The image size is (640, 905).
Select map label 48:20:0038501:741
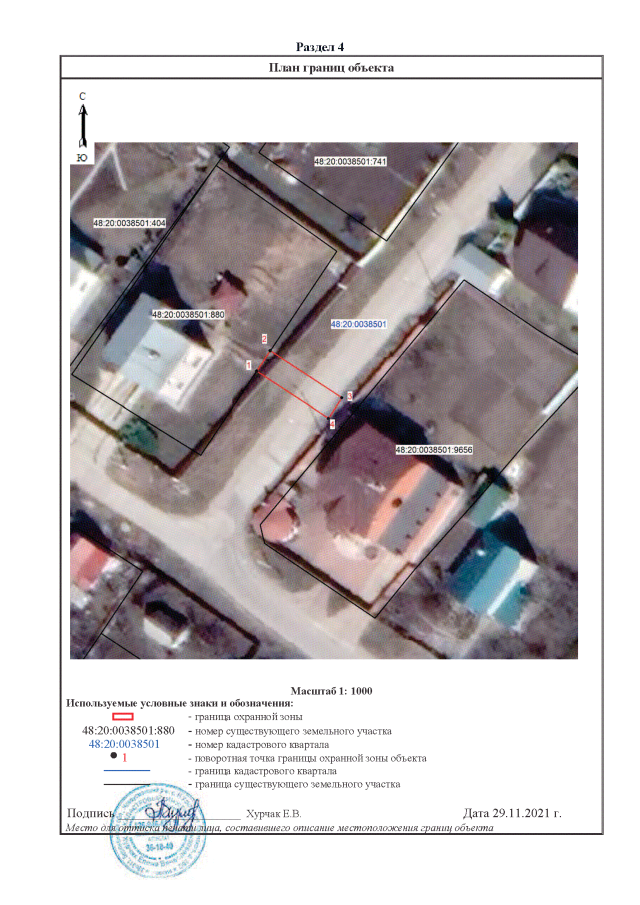click(x=350, y=161)
